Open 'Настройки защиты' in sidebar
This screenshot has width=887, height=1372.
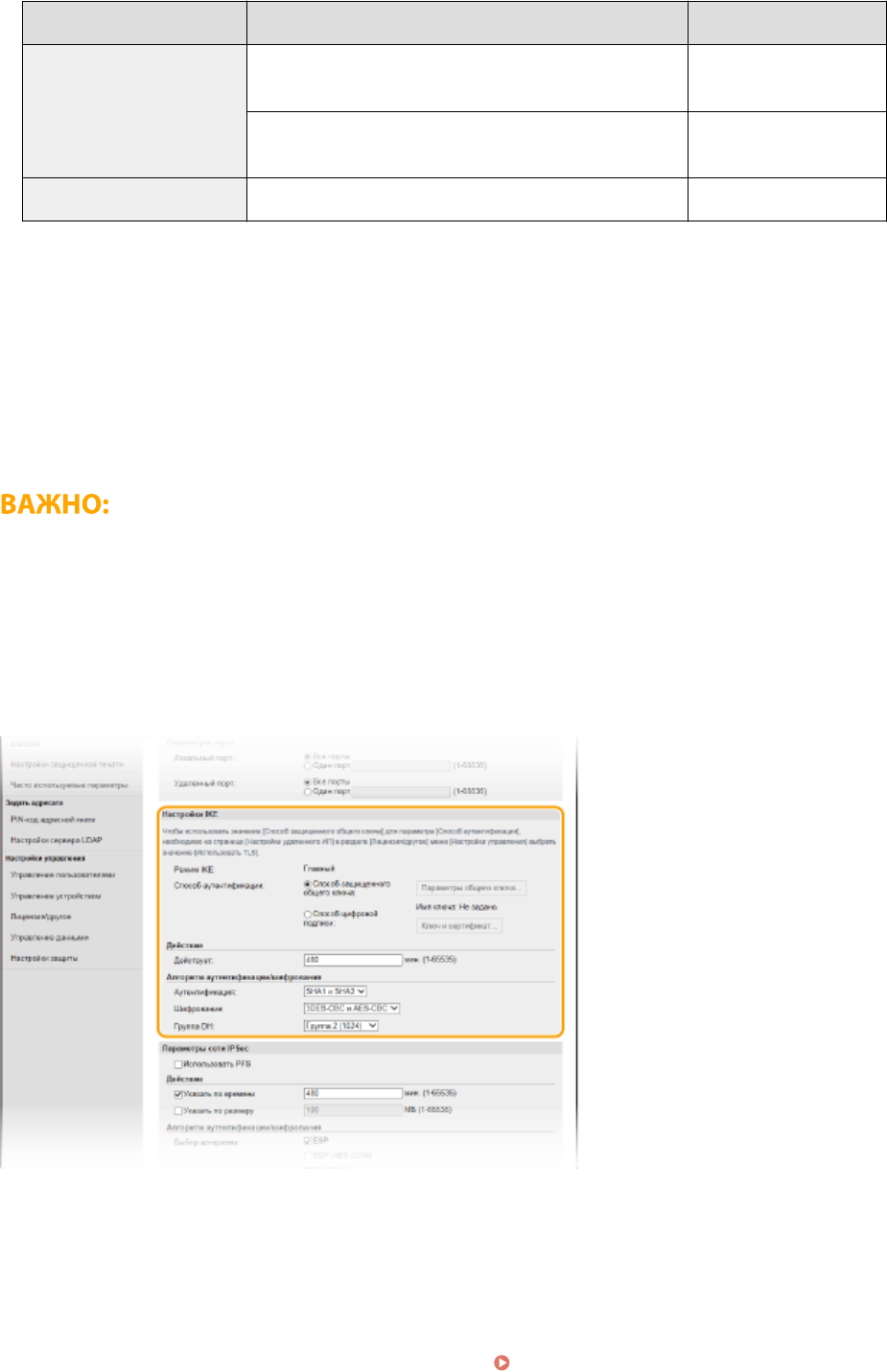[x=44, y=958]
